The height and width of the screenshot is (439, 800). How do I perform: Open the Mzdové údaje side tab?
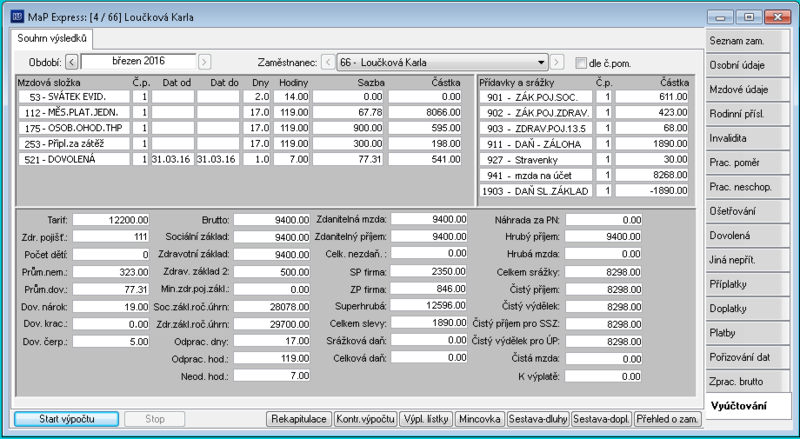pos(748,89)
